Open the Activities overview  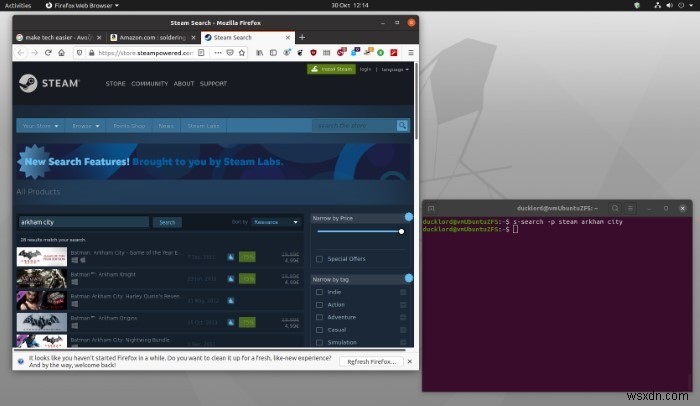pyautogui.click(x=18, y=5)
